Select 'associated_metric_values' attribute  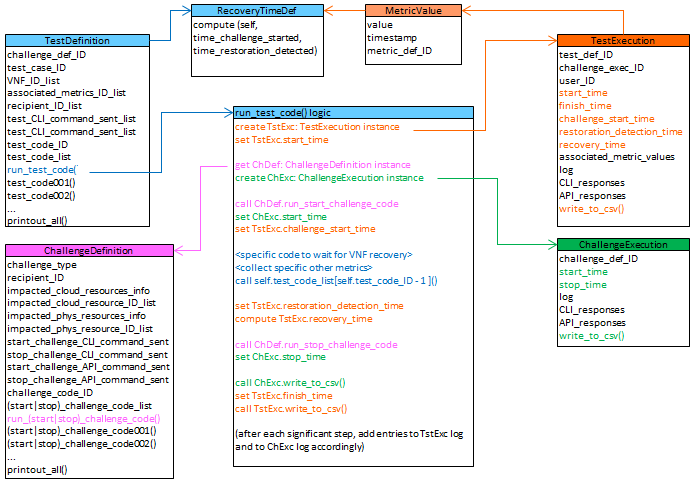pyautogui.click(x=617, y=157)
